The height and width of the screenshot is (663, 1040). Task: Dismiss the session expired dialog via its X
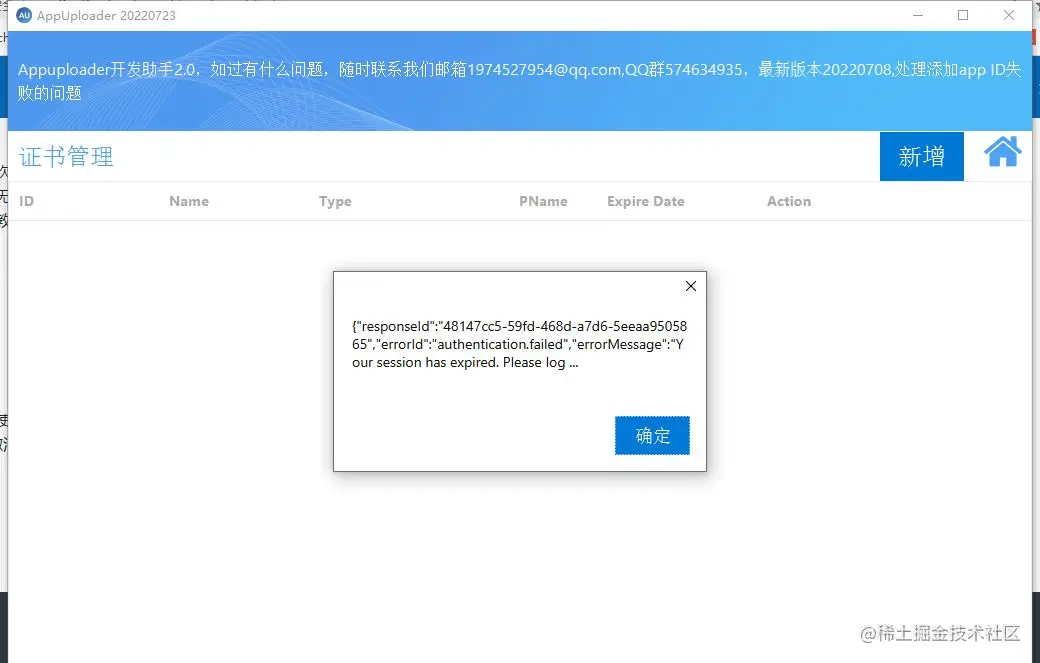pos(690,286)
